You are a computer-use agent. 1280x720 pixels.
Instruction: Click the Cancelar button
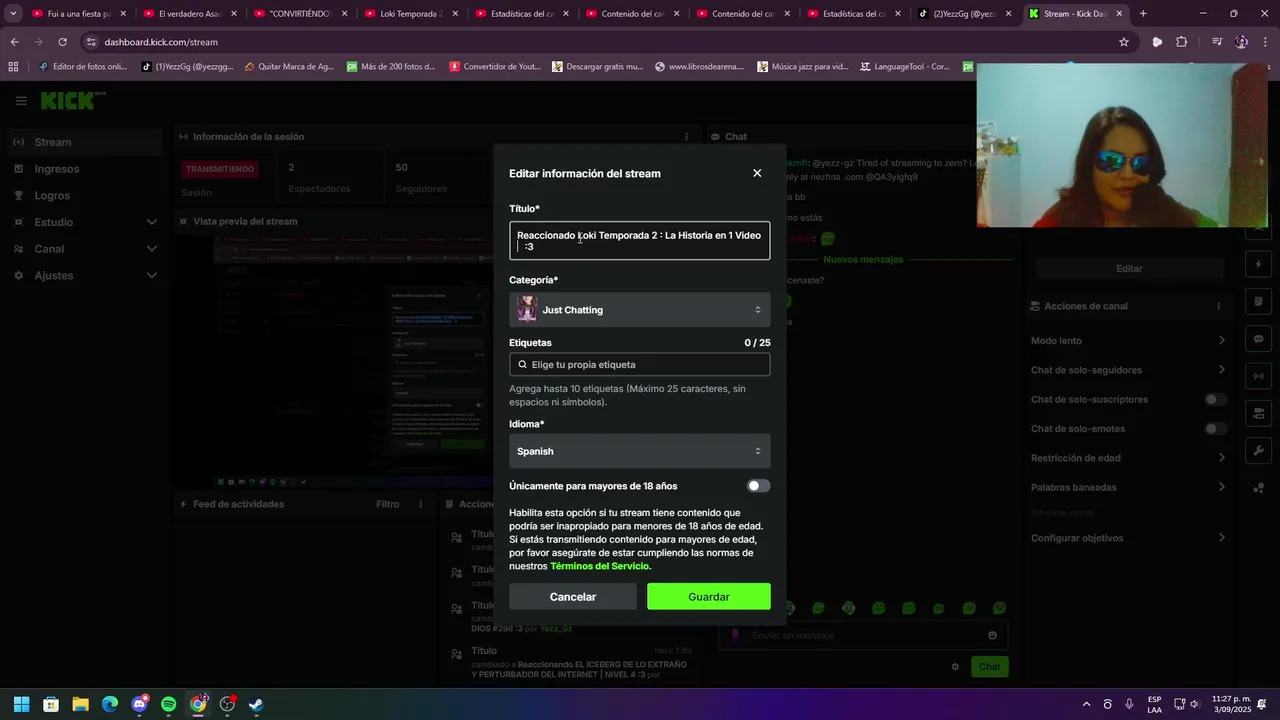click(572, 597)
